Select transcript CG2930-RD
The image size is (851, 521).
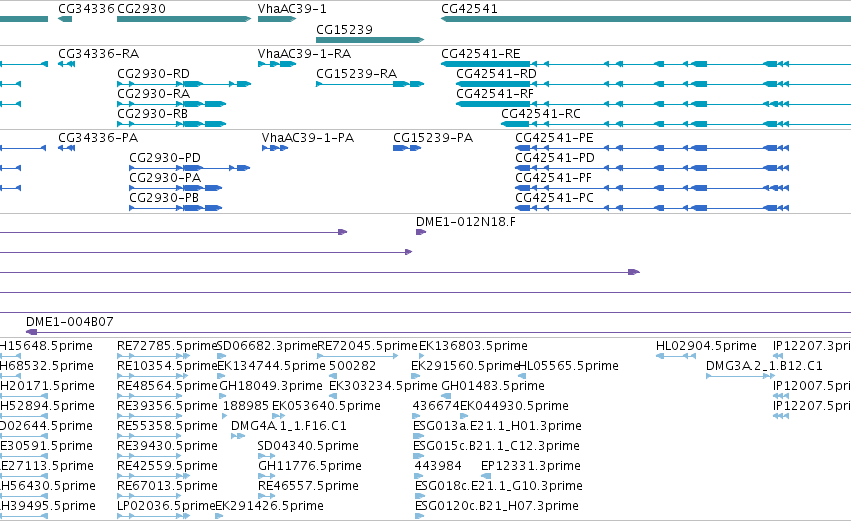pos(154,74)
